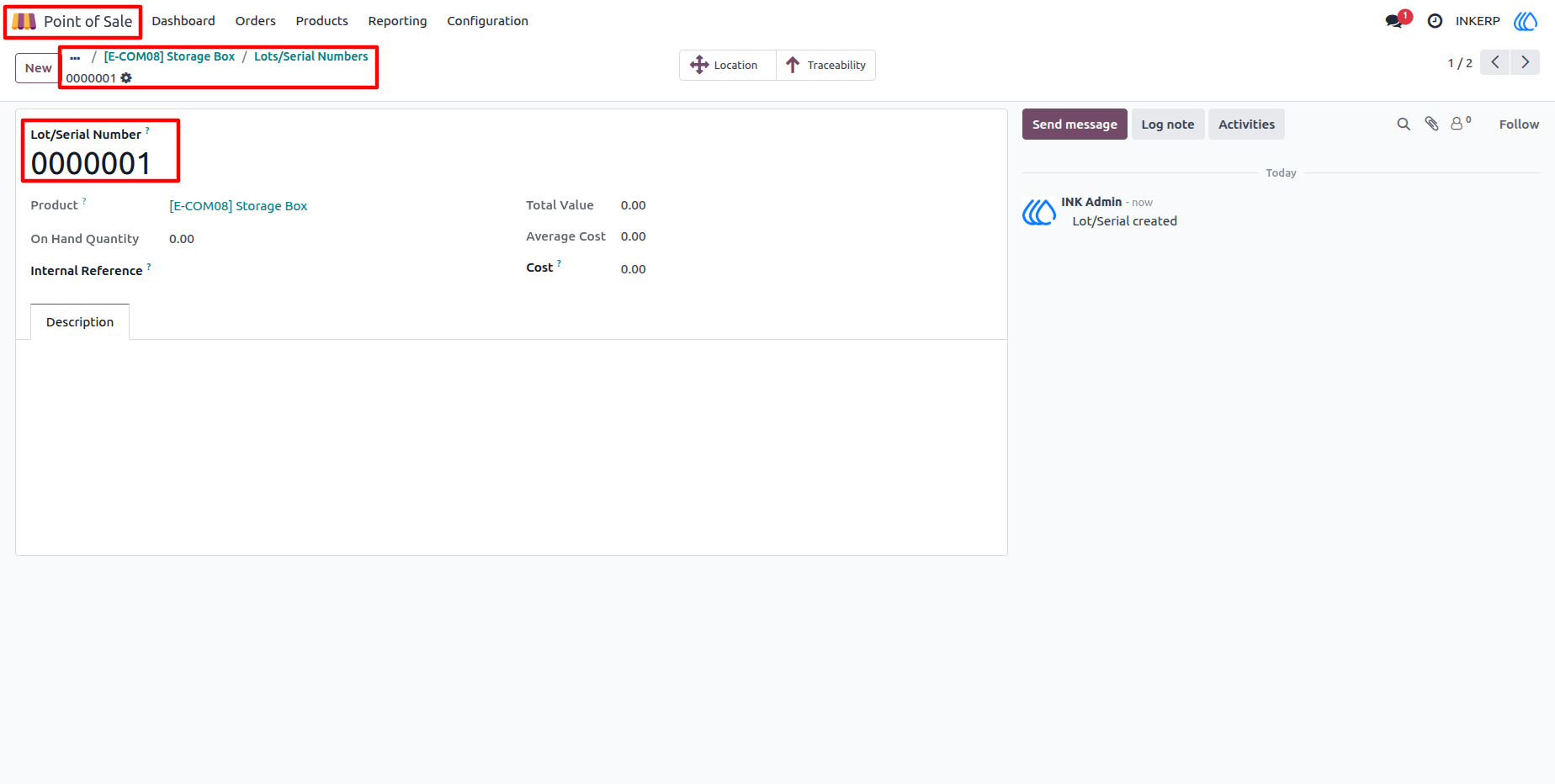The image size is (1555, 784).
Task: Click the 'Lot/Serial created' log message
Action: click(1124, 221)
